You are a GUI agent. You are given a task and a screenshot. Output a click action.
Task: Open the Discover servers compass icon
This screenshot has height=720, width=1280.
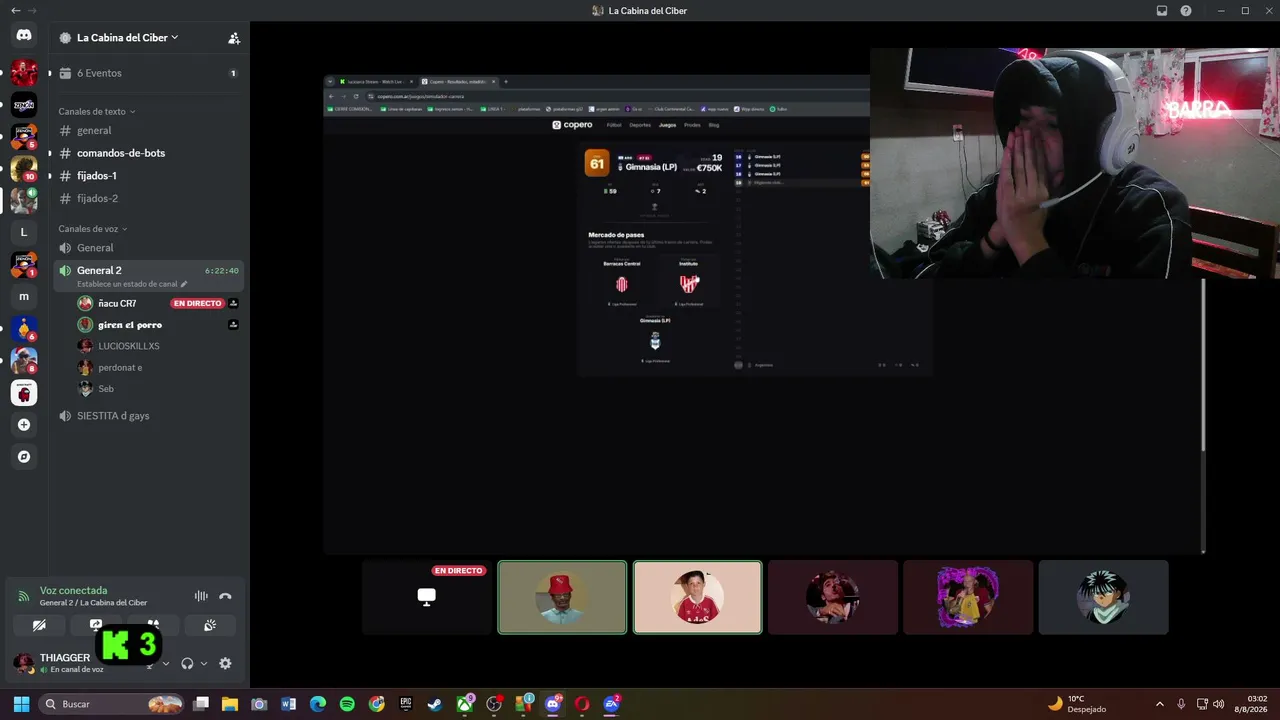pyautogui.click(x=24, y=457)
